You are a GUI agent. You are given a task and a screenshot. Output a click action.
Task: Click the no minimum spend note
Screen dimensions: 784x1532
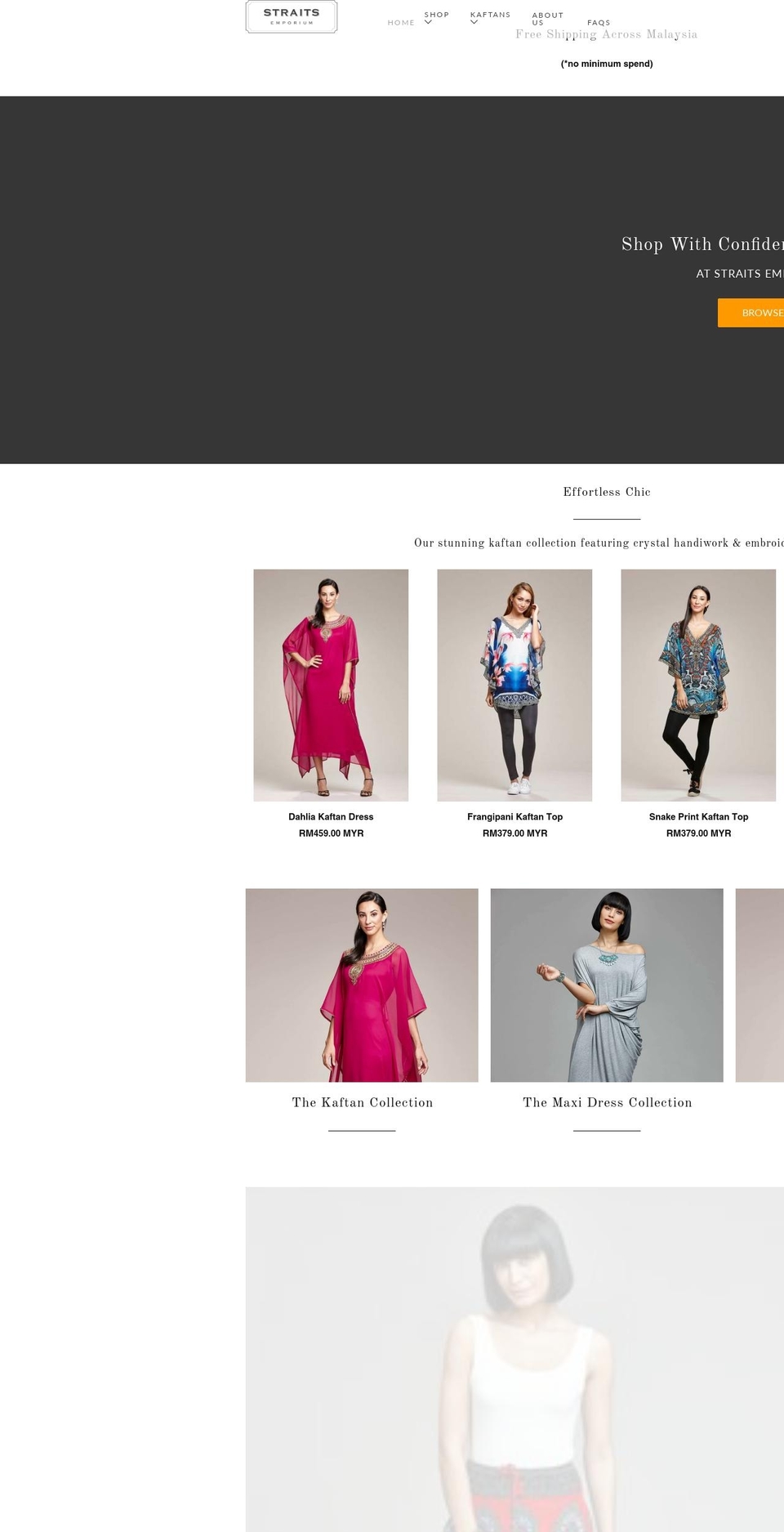(607, 64)
